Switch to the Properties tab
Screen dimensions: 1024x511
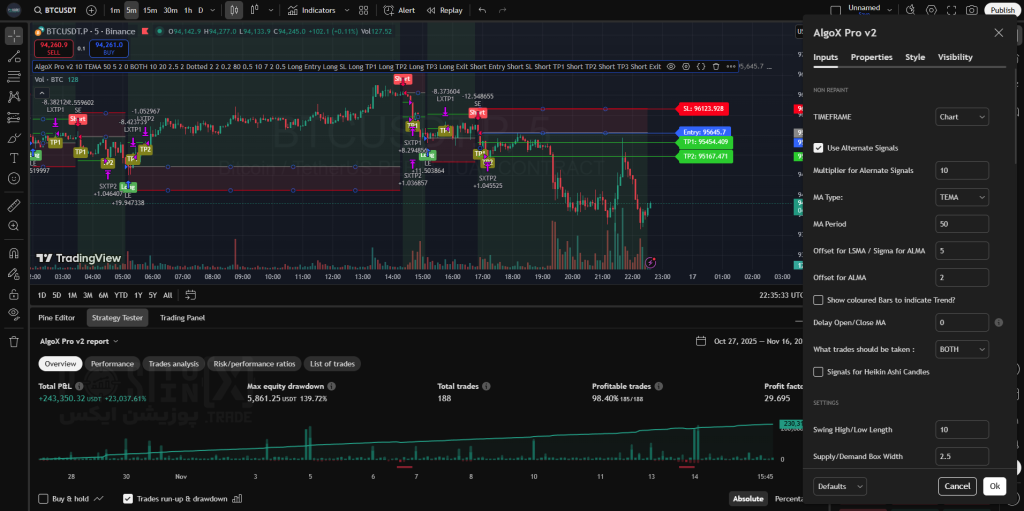coord(871,57)
